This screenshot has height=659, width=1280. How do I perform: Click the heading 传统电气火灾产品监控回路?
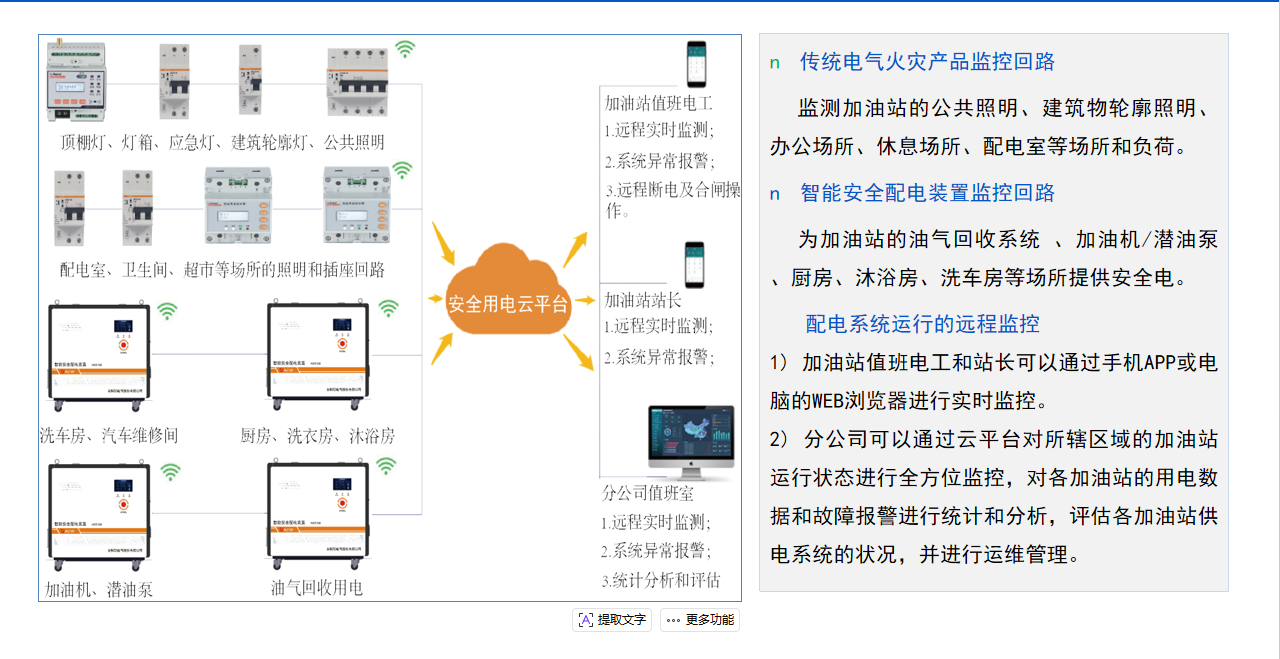click(x=927, y=62)
